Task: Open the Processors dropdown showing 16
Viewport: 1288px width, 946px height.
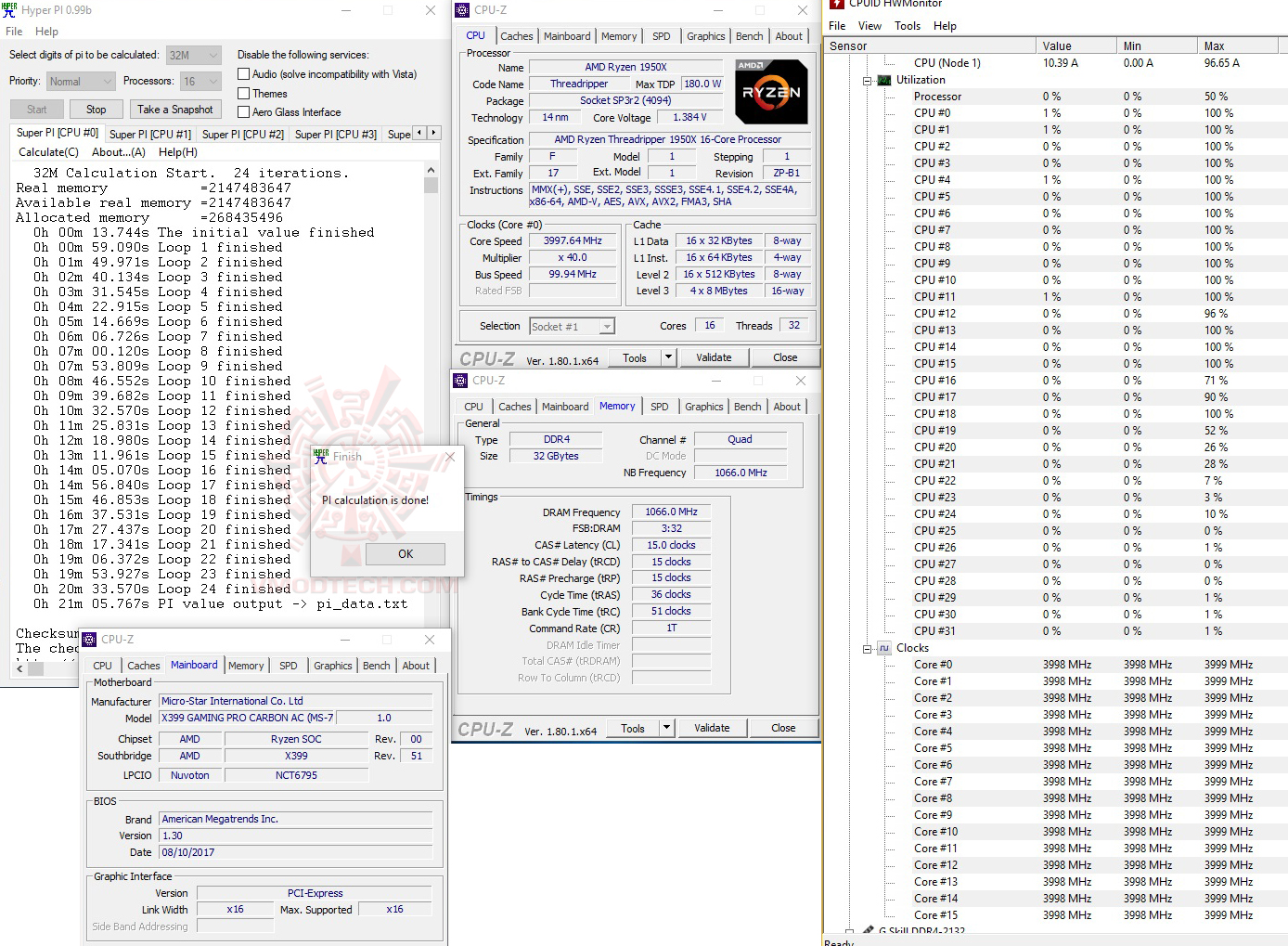Action: click(200, 82)
